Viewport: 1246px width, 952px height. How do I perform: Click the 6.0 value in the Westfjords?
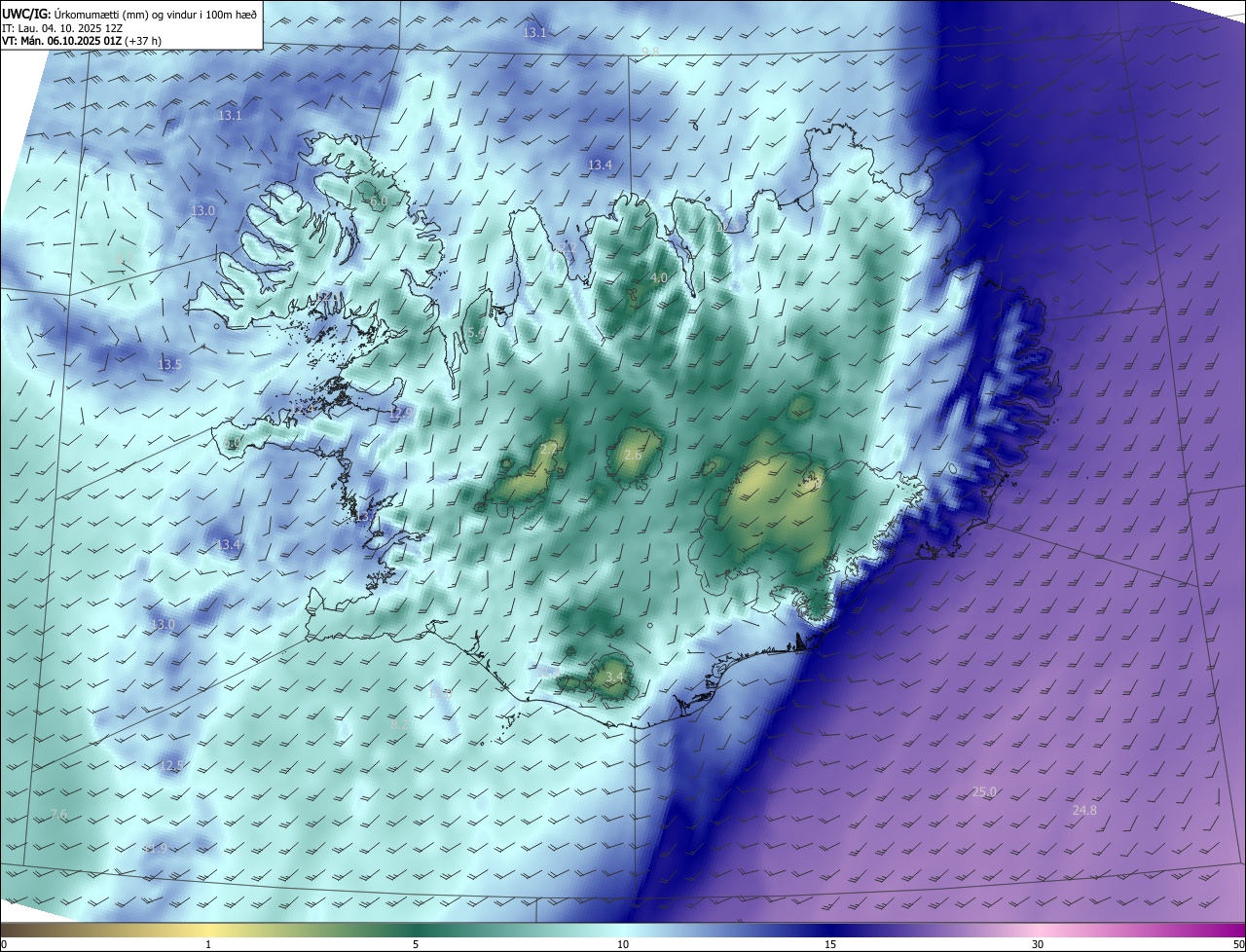[379, 201]
